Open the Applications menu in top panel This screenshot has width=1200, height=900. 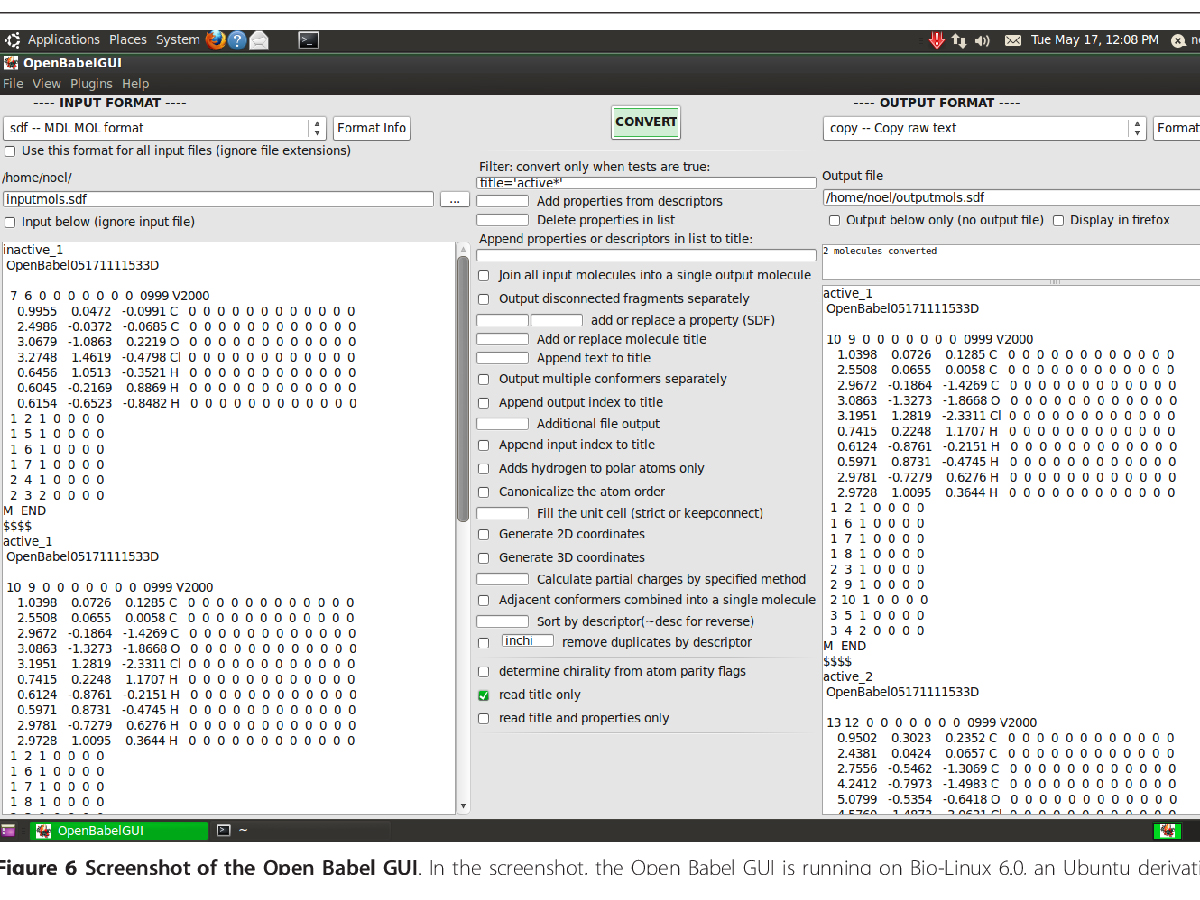tap(63, 40)
